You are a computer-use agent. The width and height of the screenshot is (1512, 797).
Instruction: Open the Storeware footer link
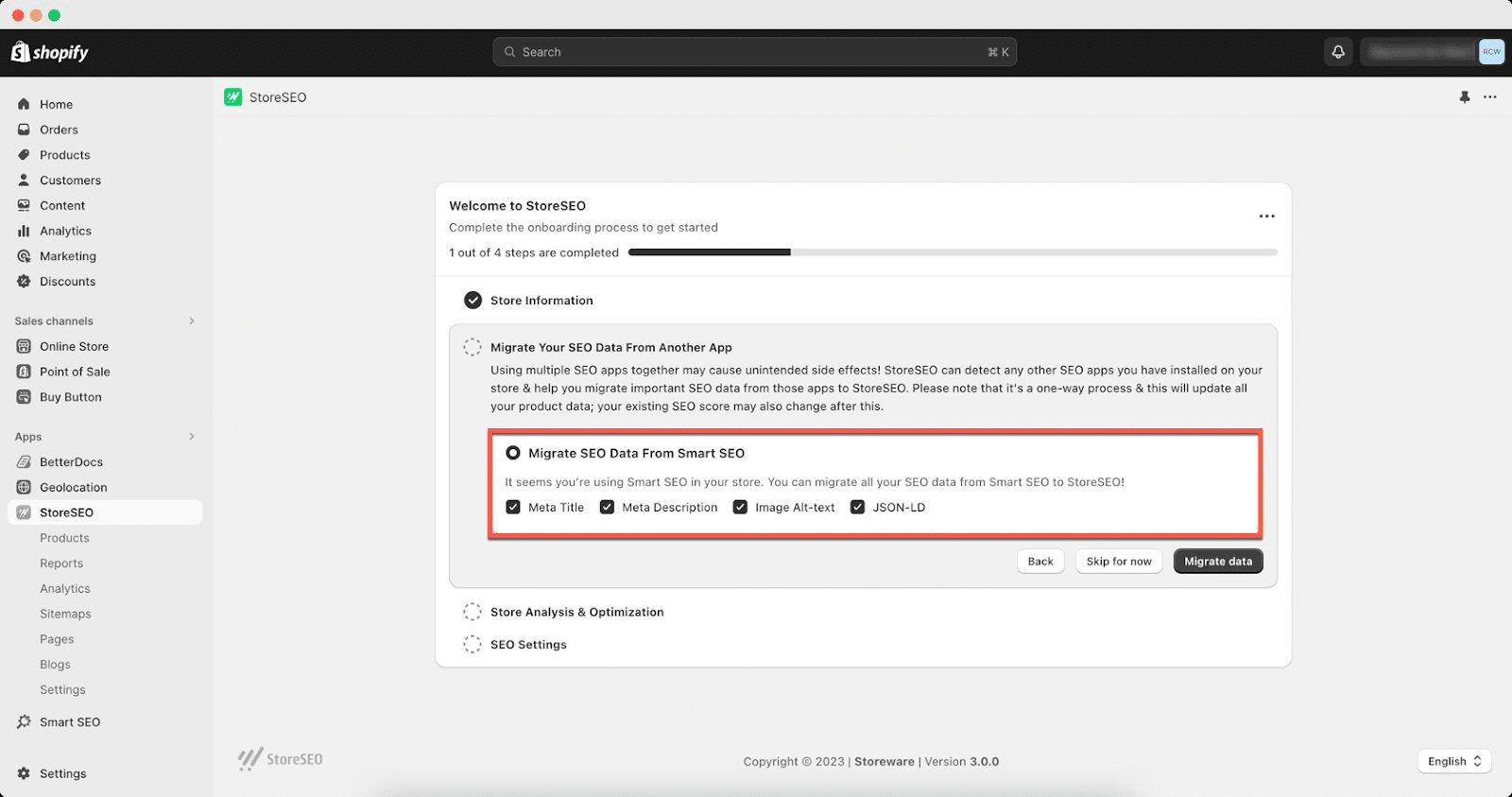point(885,761)
